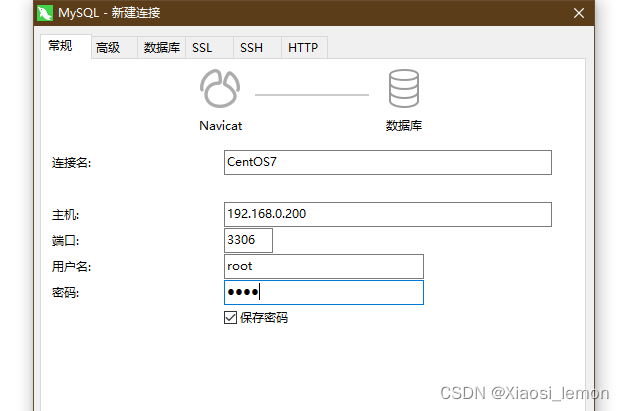The image size is (624, 411).
Task: Click the MySQL - 新建连接 window title
Action: point(109,13)
